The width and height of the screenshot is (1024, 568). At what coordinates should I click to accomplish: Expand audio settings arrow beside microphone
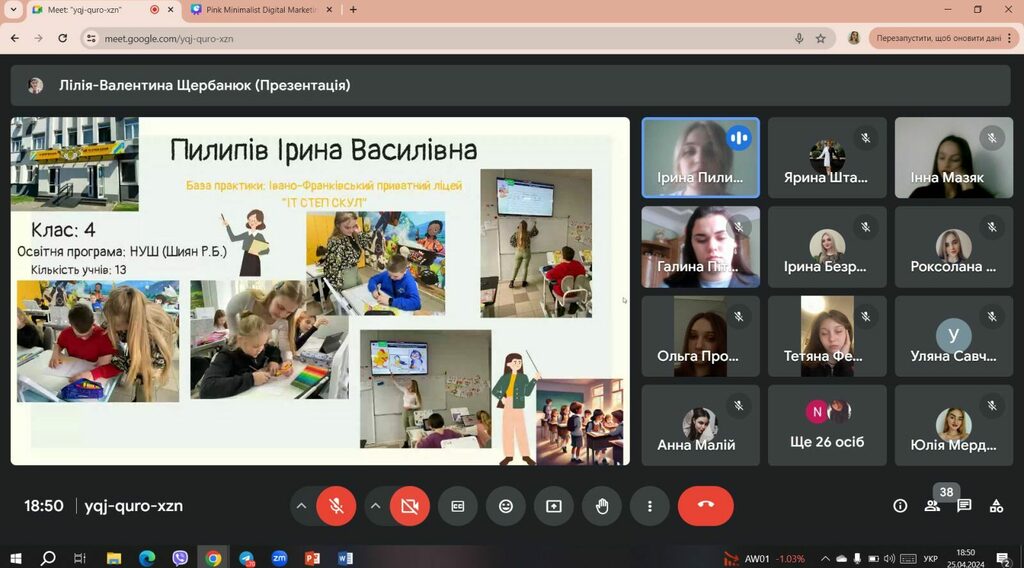coord(300,506)
